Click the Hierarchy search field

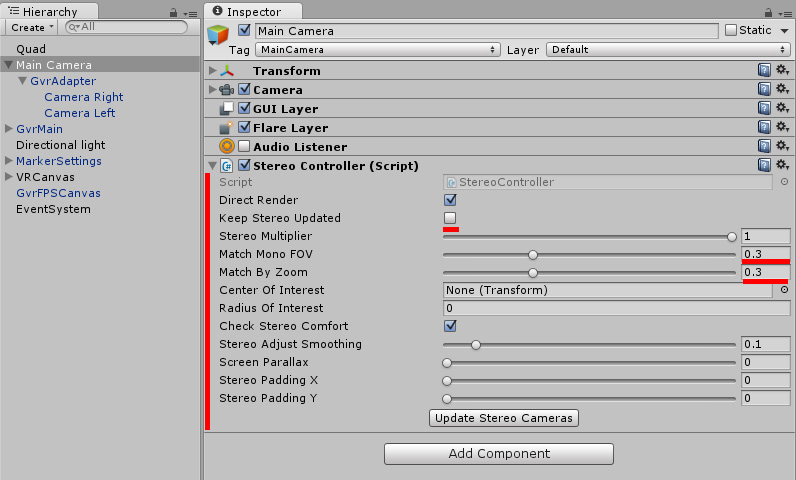[x=126, y=27]
